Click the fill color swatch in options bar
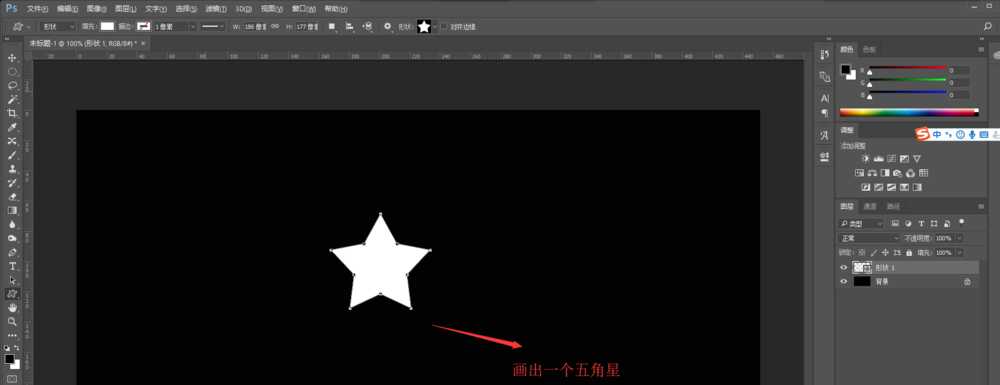The image size is (1000, 385). point(107,27)
